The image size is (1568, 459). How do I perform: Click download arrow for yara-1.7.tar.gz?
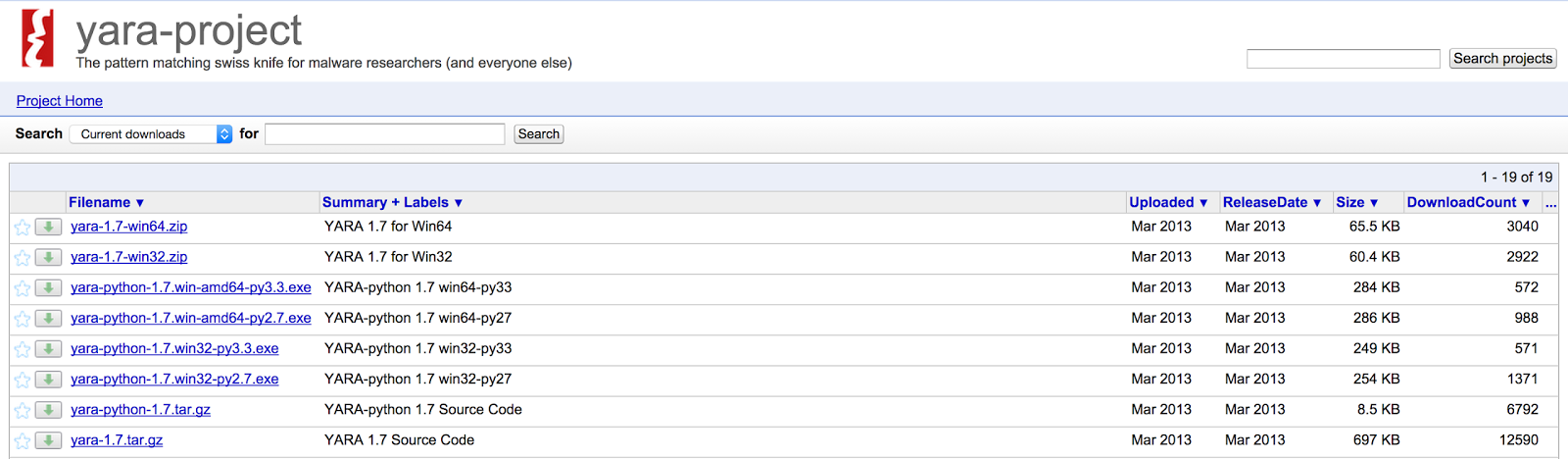coord(48,440)
